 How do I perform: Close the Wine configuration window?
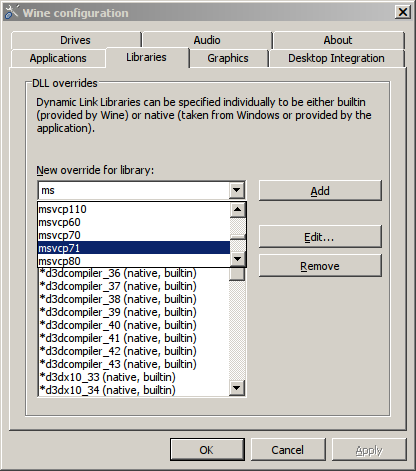click(x=403, y=12)
